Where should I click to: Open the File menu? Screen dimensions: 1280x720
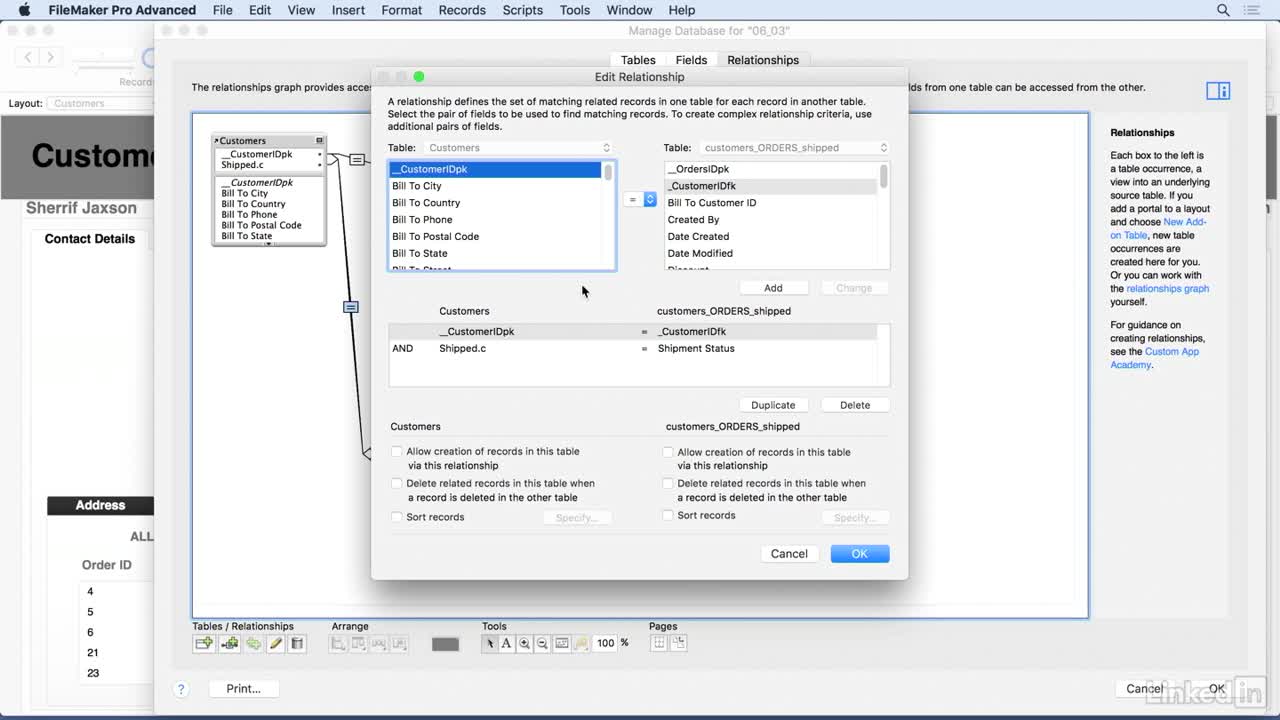(223, 10)
